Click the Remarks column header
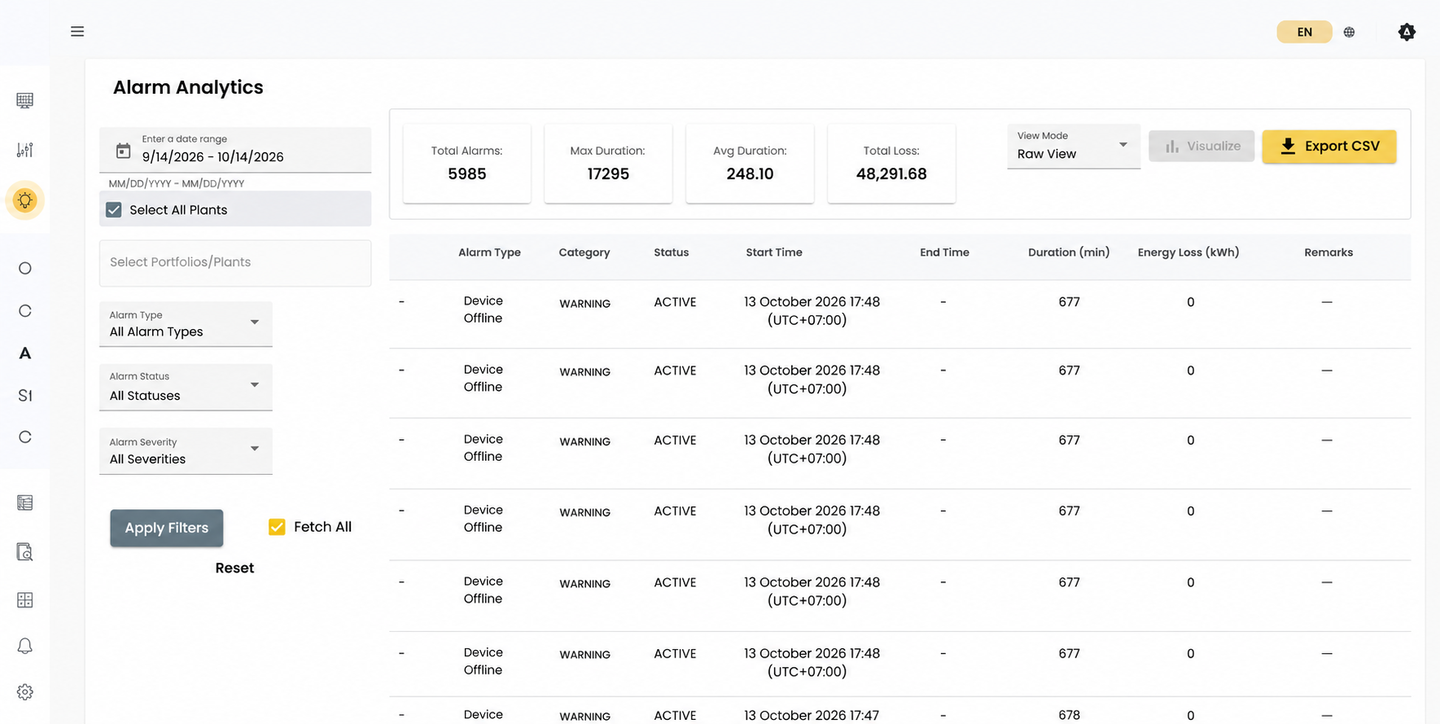 click(x=1329, y=253)
